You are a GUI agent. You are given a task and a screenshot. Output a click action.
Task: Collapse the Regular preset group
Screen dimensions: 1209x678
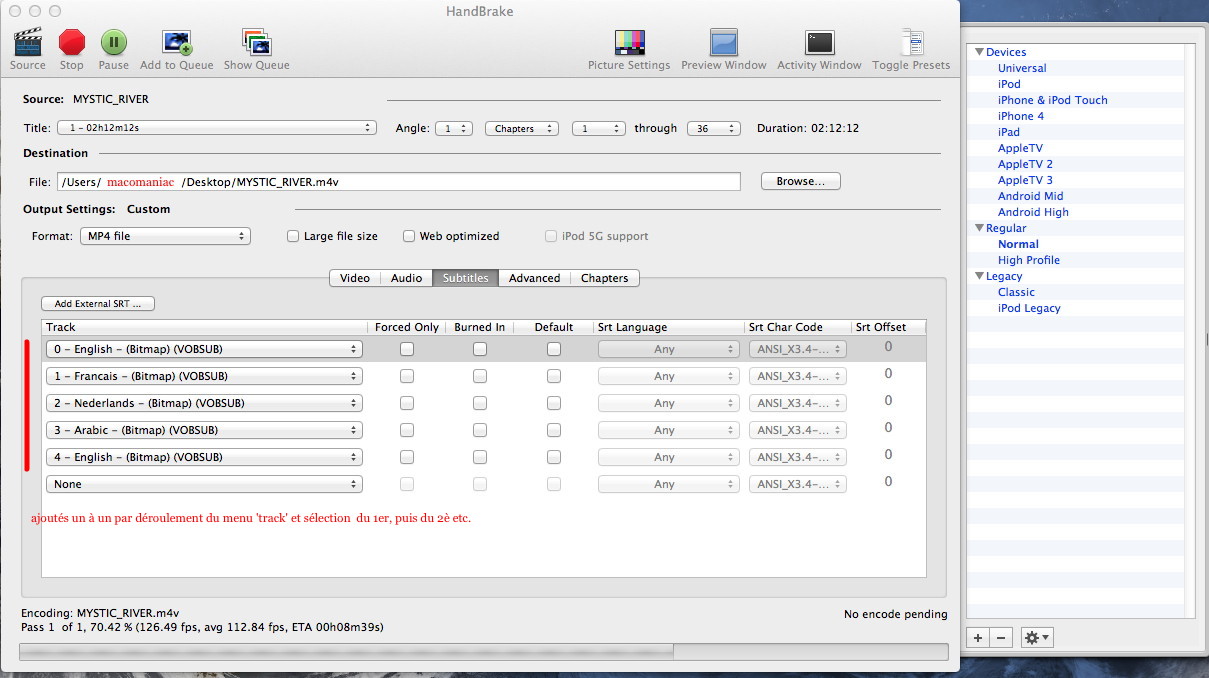coord(978,228)
